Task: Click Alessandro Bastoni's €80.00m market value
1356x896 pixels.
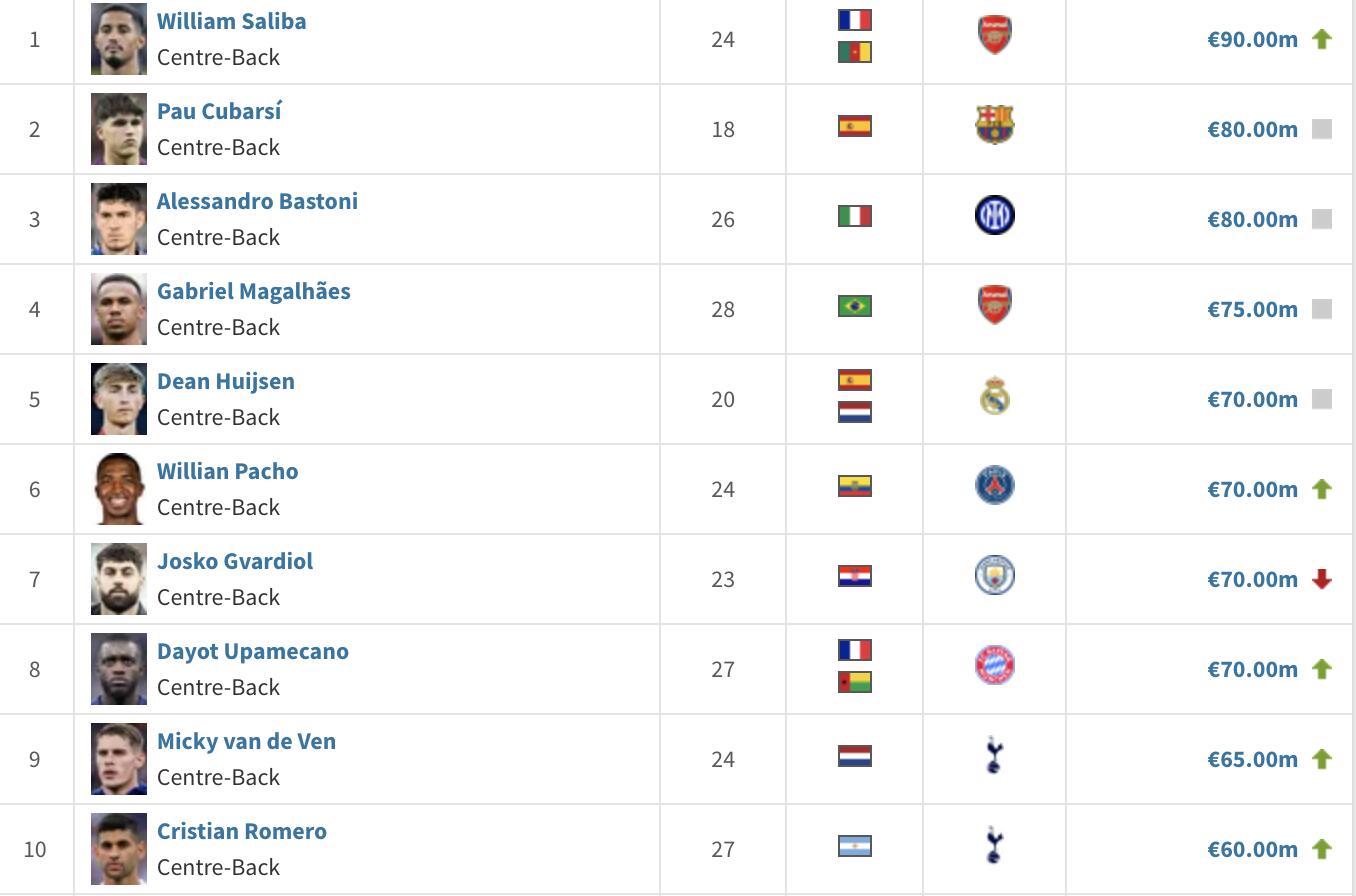Action: coord(1252,219)
